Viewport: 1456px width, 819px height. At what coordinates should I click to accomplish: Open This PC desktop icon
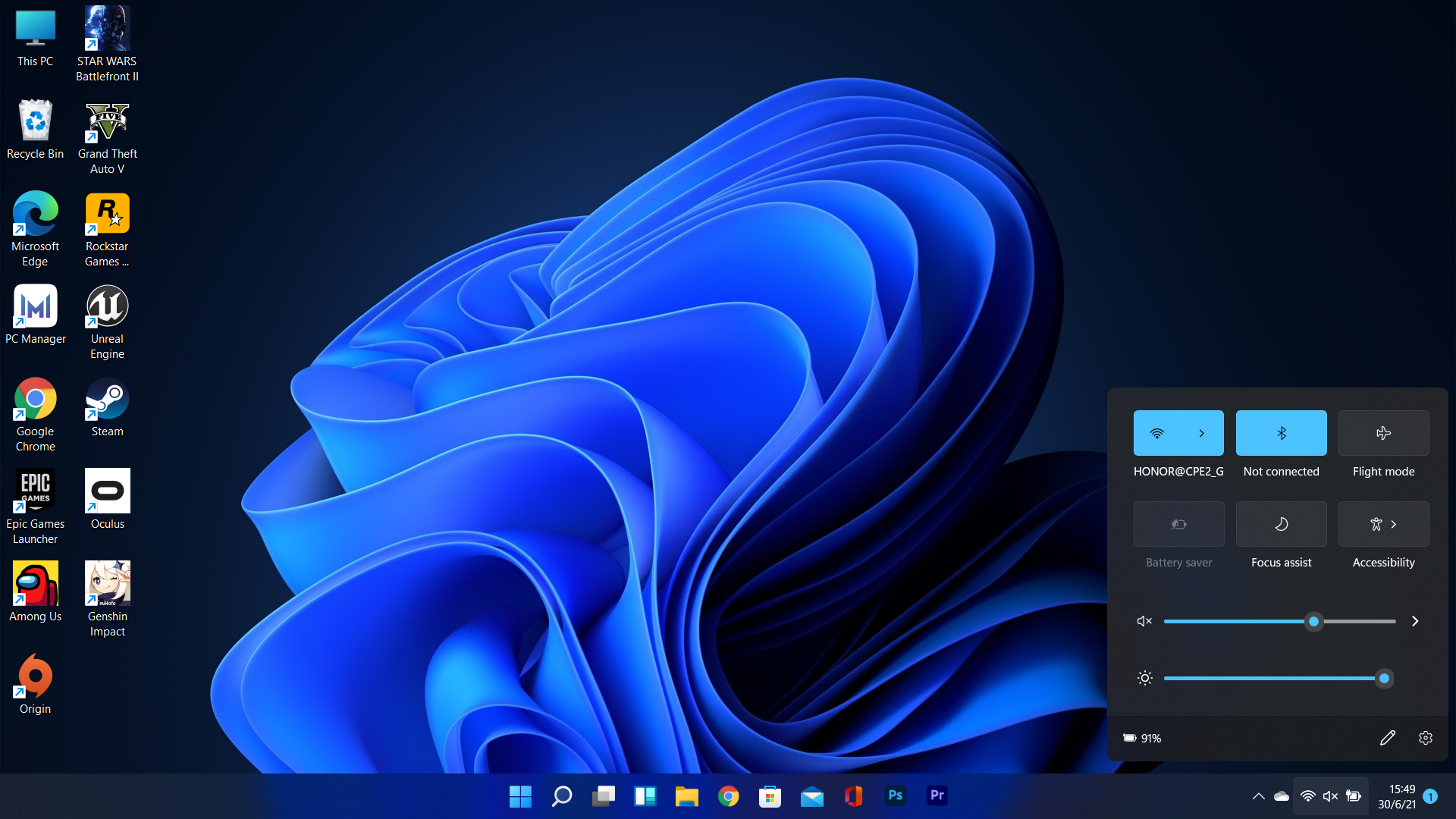point(35,38)
